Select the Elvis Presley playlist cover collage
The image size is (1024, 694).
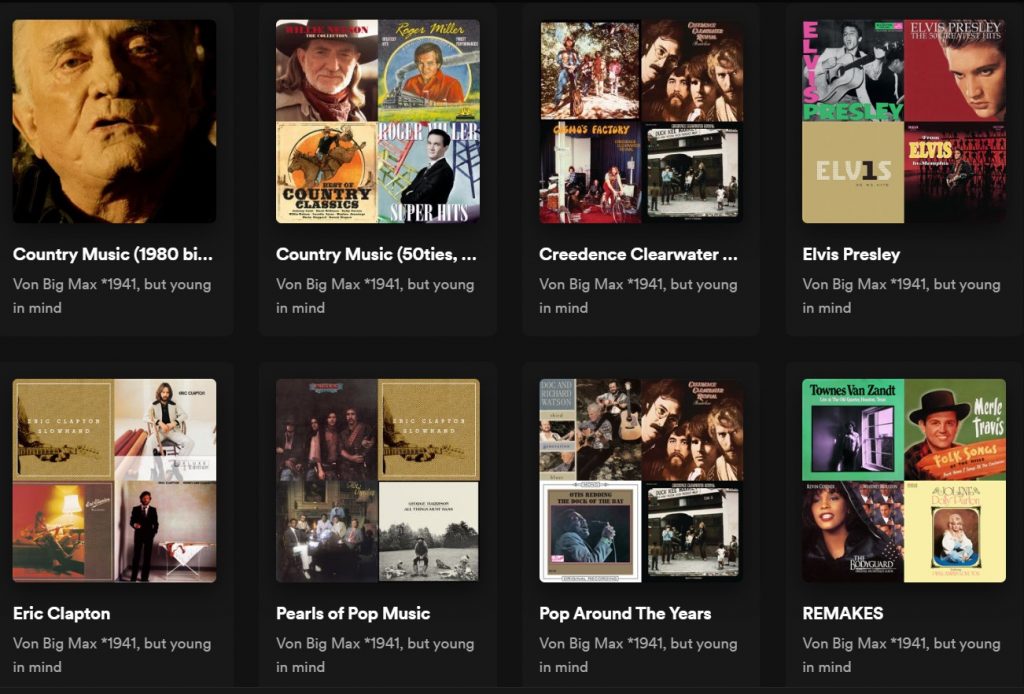[x=904, y=121]
